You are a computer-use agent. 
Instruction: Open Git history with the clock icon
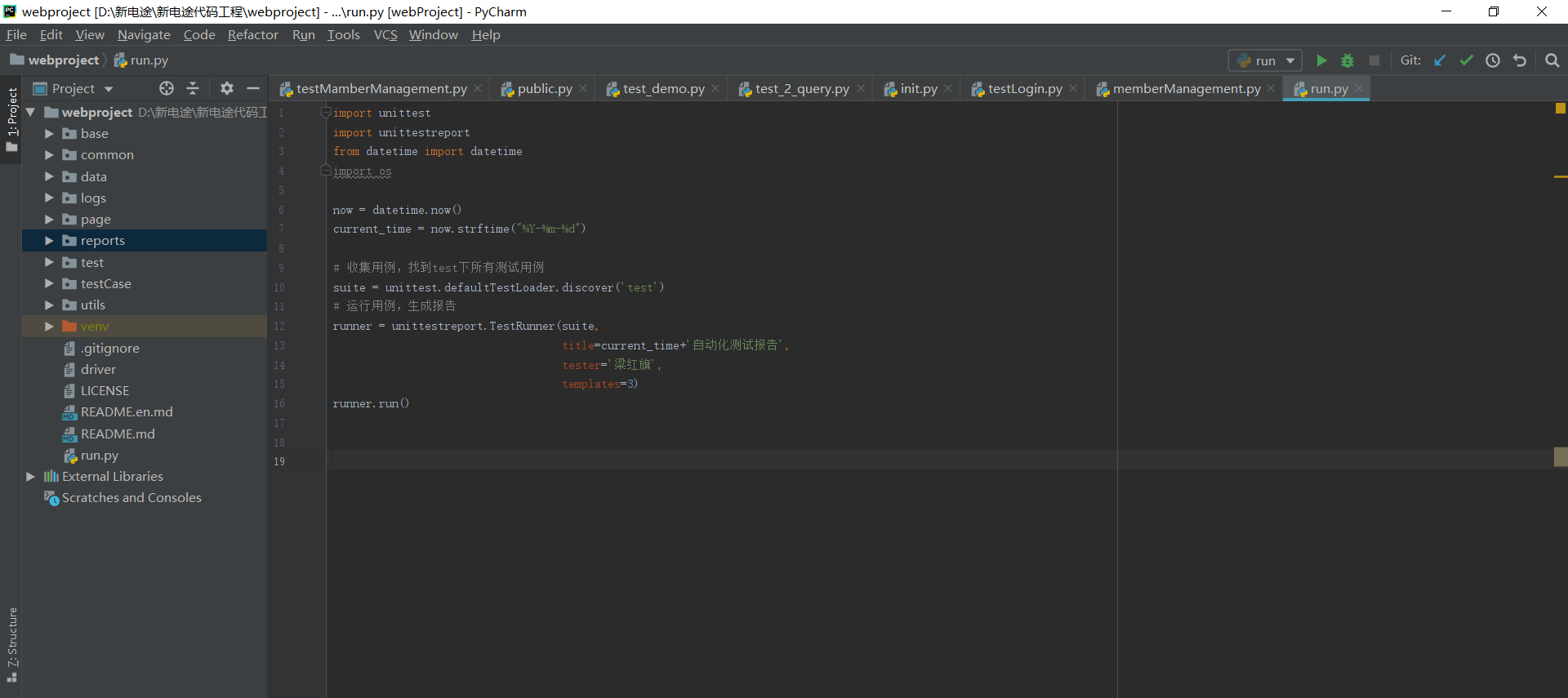tap(1493, 60)
